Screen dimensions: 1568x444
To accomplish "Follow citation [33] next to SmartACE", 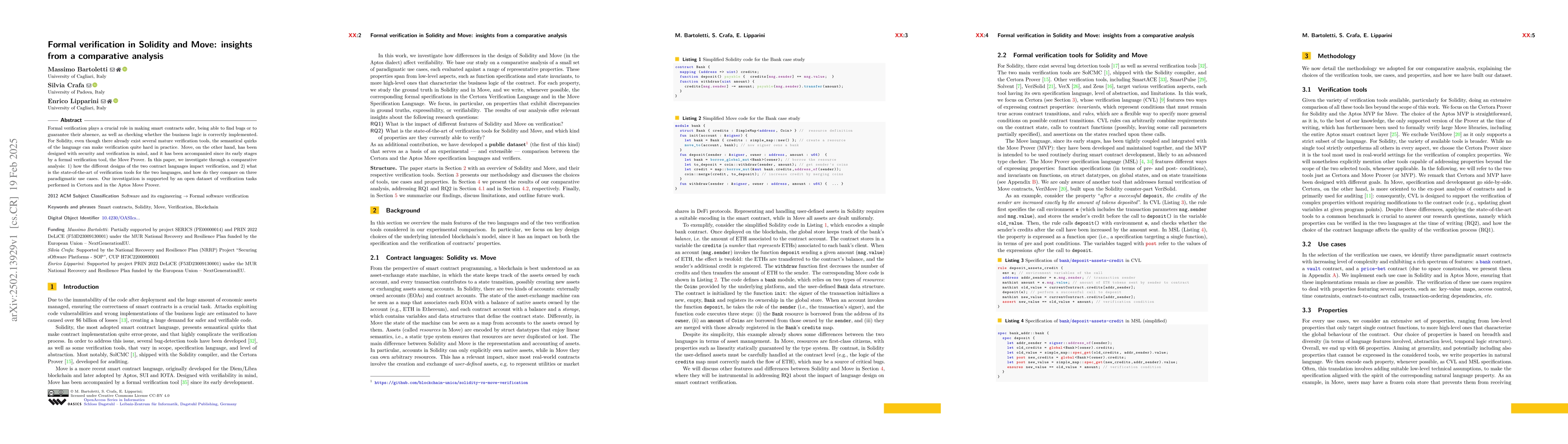I will 1163,80.
